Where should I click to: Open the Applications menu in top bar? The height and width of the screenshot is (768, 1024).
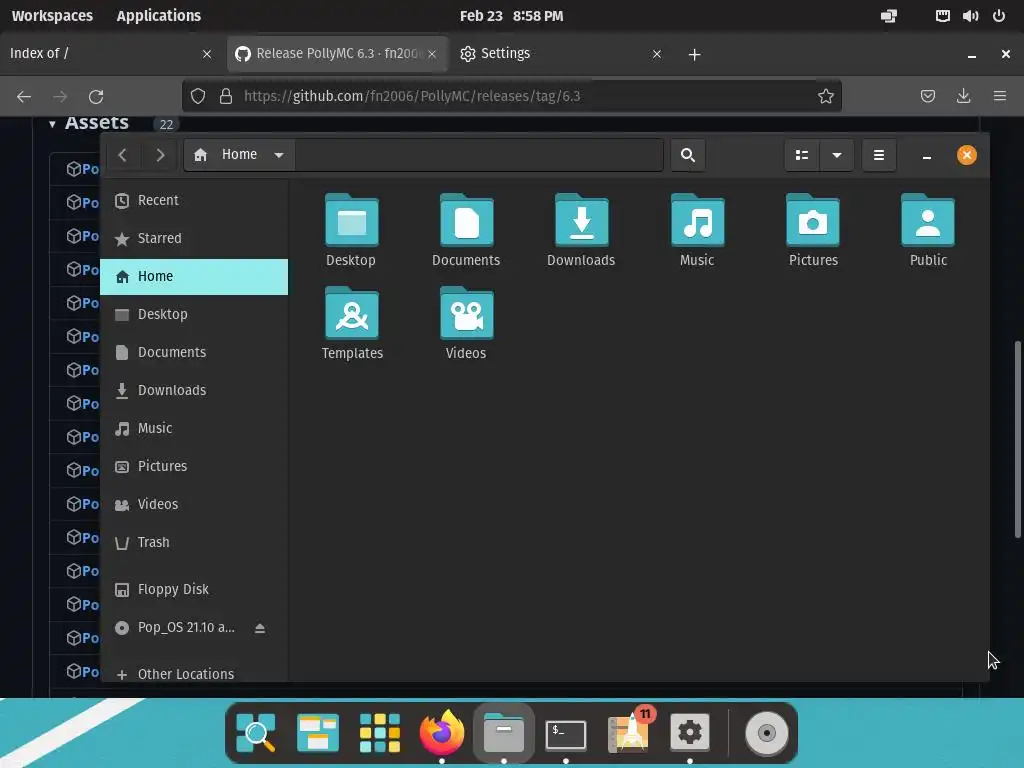[159, 16]
